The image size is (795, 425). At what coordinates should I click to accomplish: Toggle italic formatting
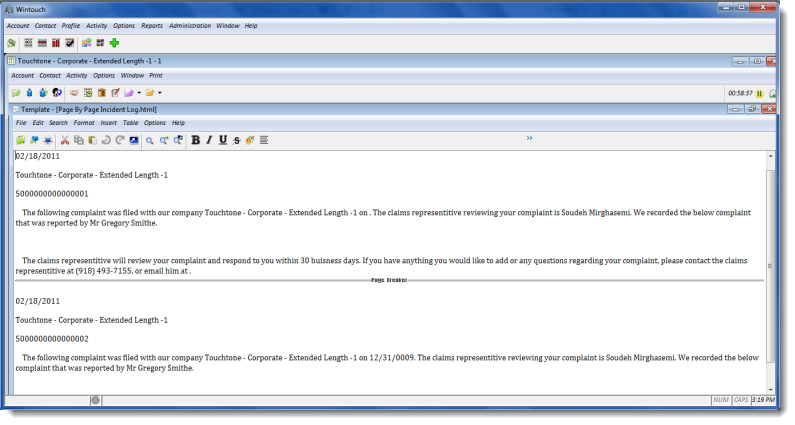[209, 140]
